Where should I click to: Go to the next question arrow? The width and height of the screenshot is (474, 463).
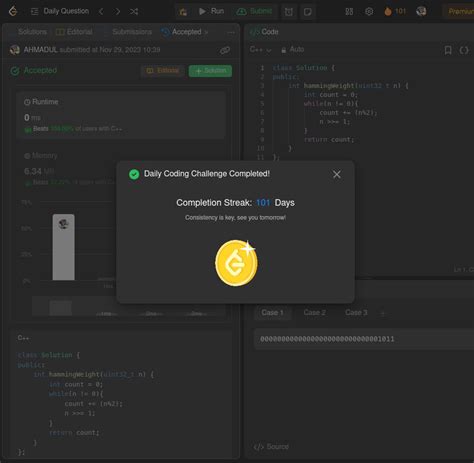(x=117, y=12)
